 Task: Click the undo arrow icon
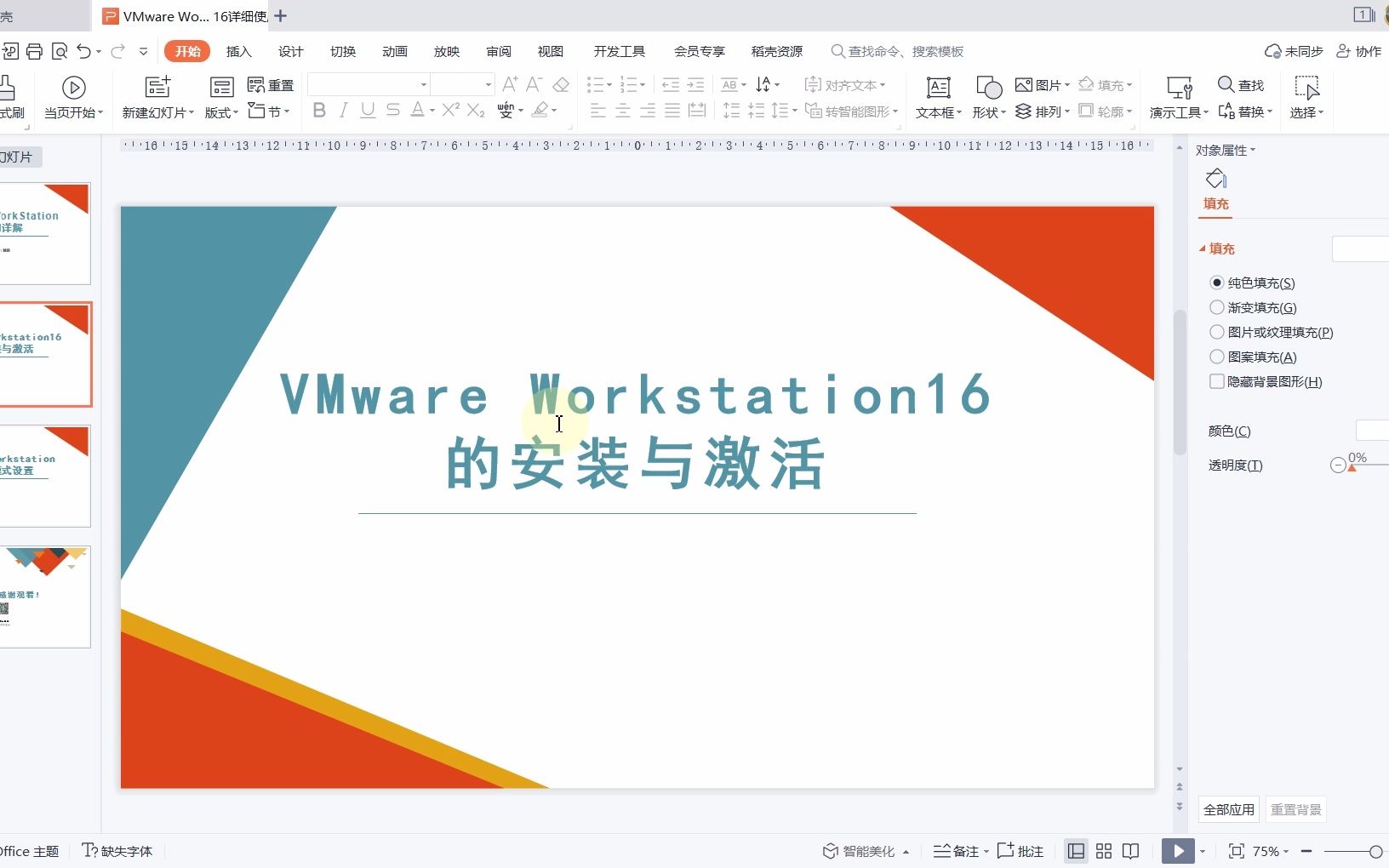point(83,52)
